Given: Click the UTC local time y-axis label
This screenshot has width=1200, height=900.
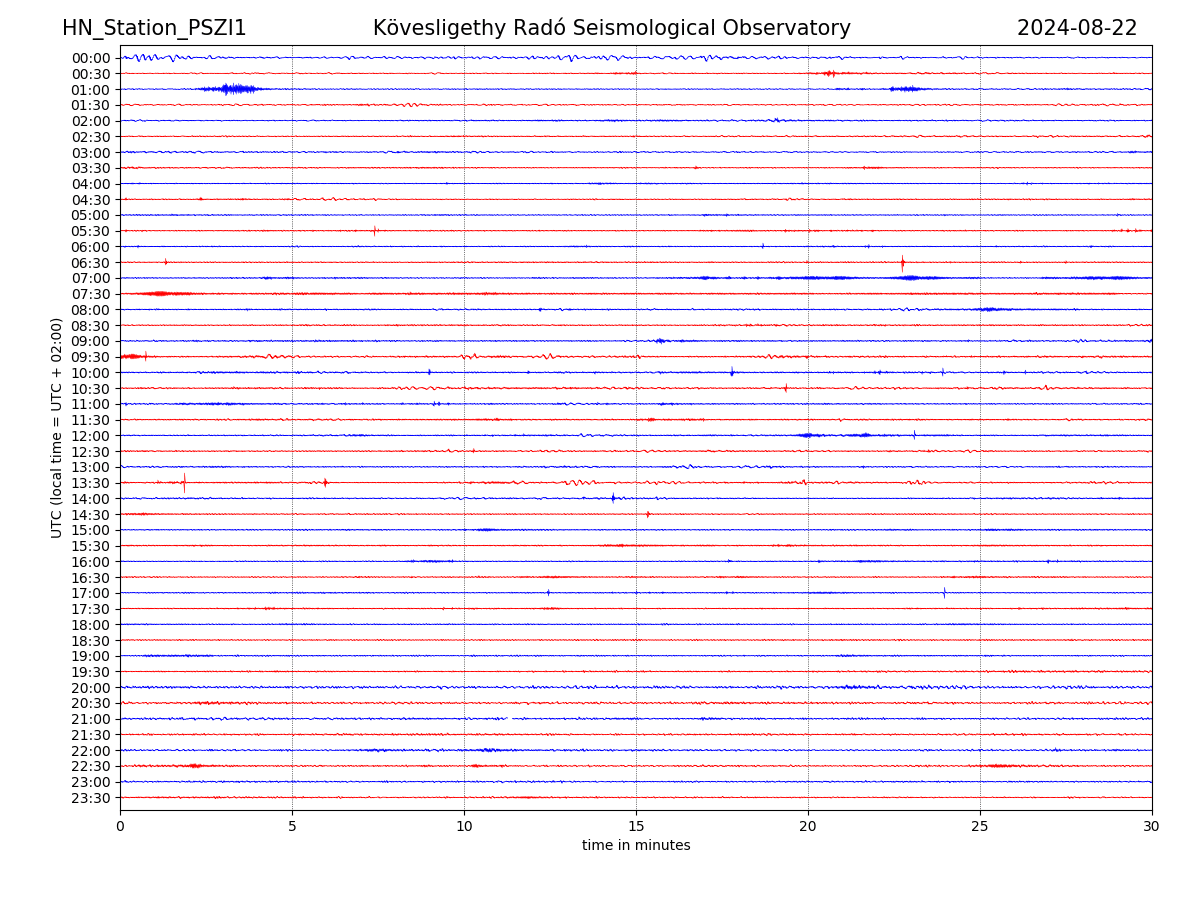Looking at the screenshot, I should tap(57, 427).
